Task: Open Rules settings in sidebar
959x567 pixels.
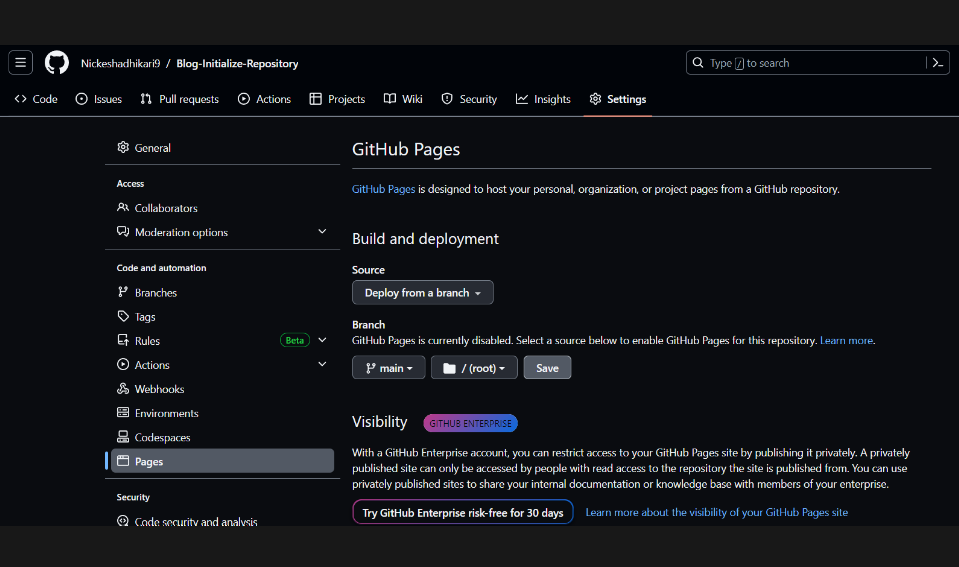Action: click(x=222, y=341)
